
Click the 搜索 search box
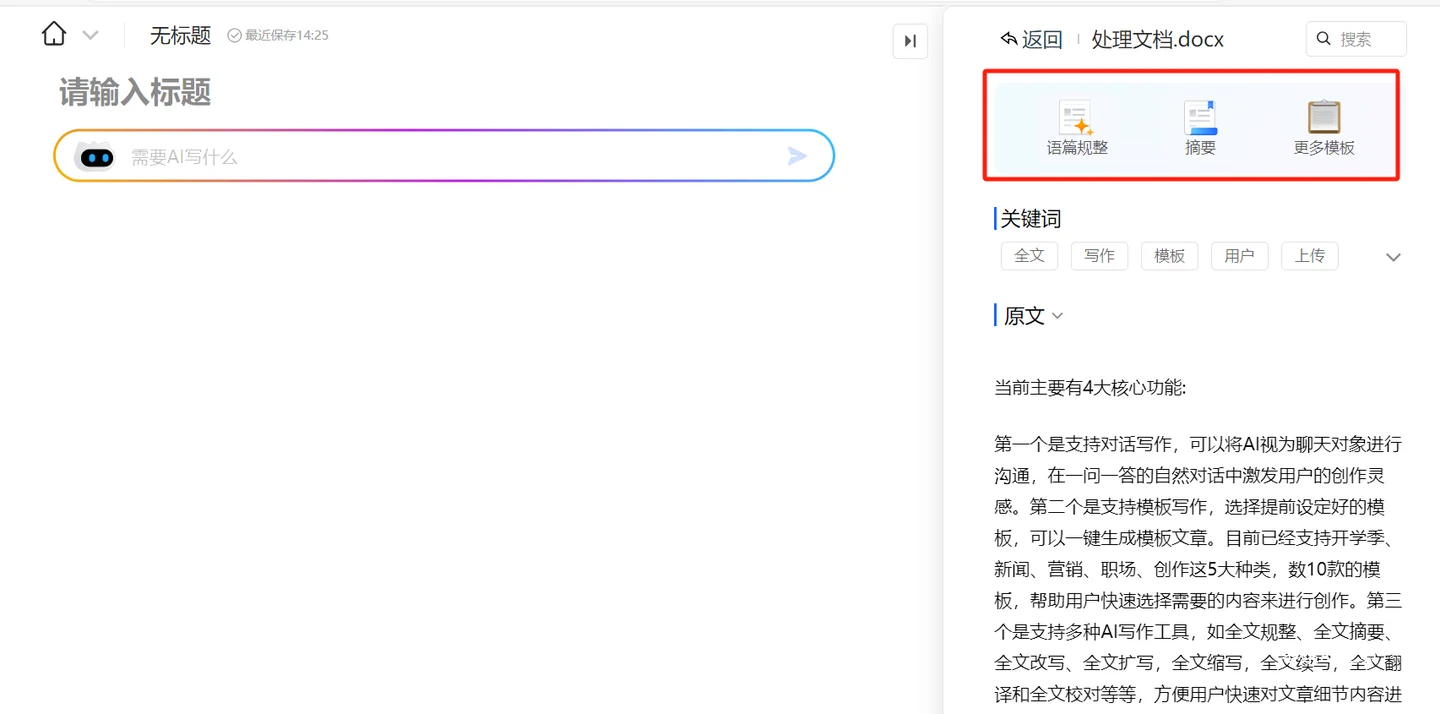[x=1356, y=39]
